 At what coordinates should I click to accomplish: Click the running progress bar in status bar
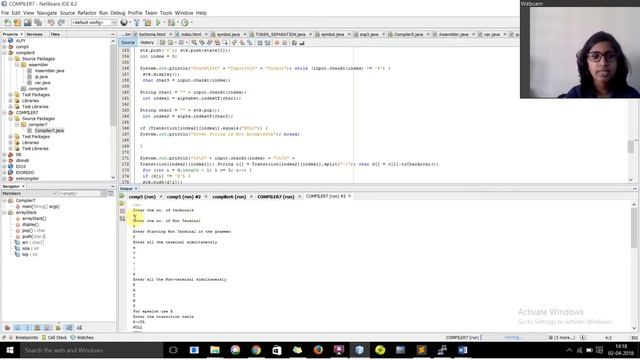(513, 338)
